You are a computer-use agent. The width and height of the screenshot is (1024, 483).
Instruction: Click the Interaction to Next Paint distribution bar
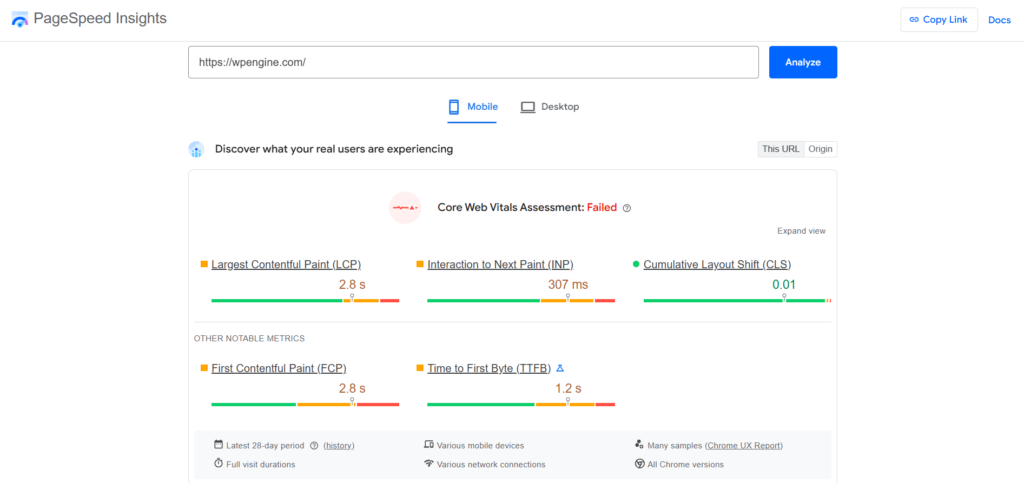(x=520, y=300)
